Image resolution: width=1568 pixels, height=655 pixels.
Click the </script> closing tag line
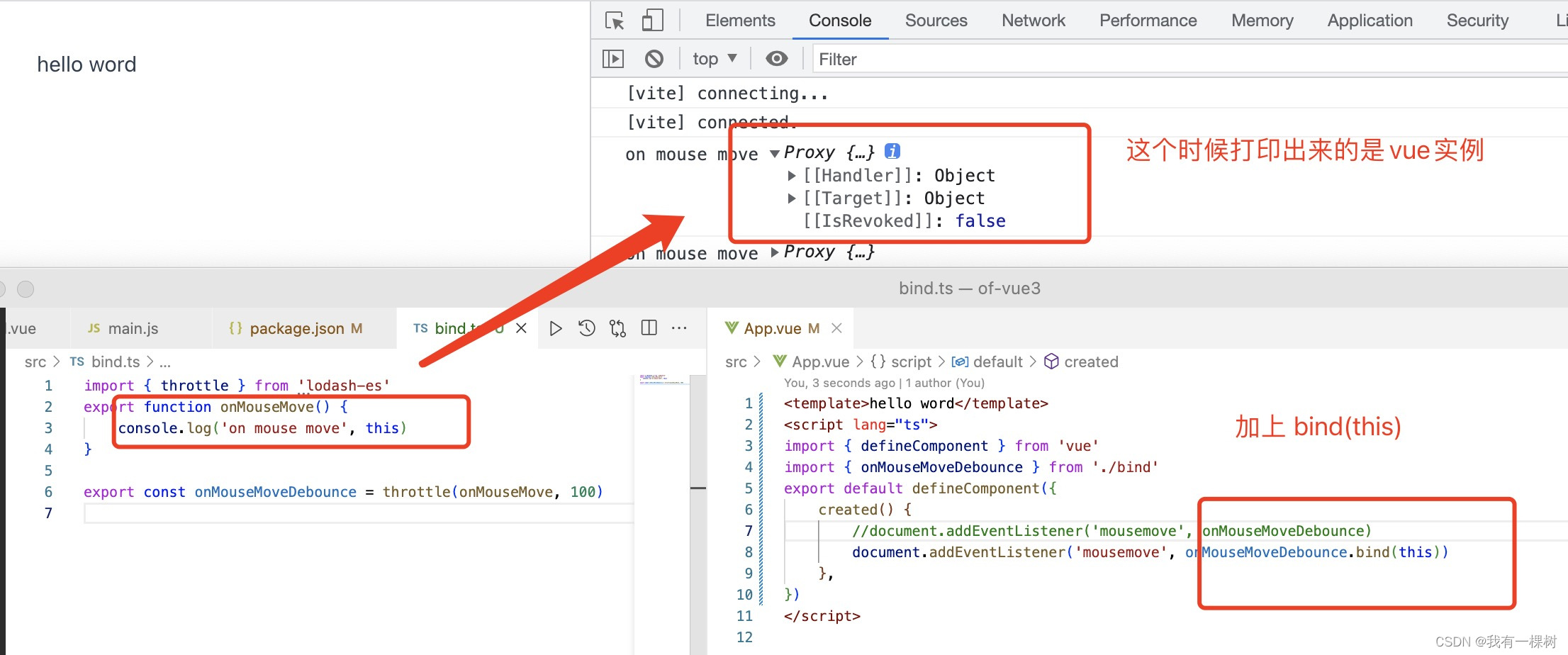(x=822, y=616)
